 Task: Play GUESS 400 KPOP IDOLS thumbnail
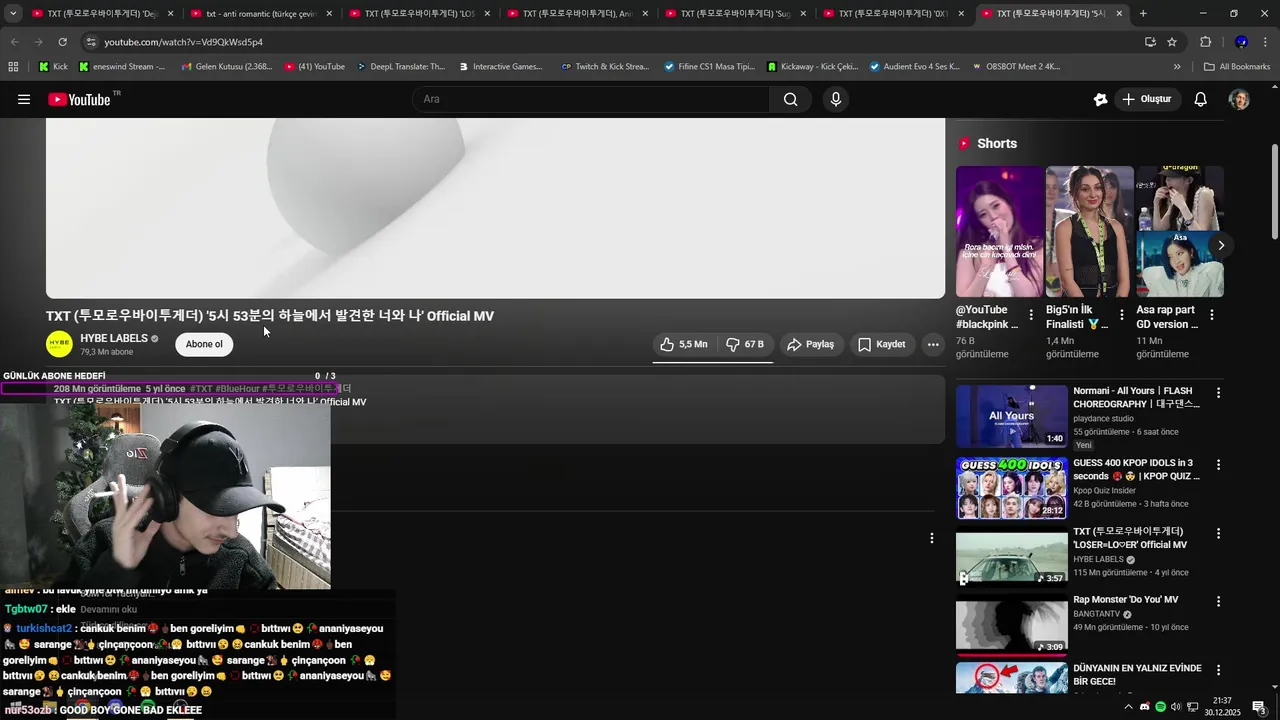tap(1011, 488)
